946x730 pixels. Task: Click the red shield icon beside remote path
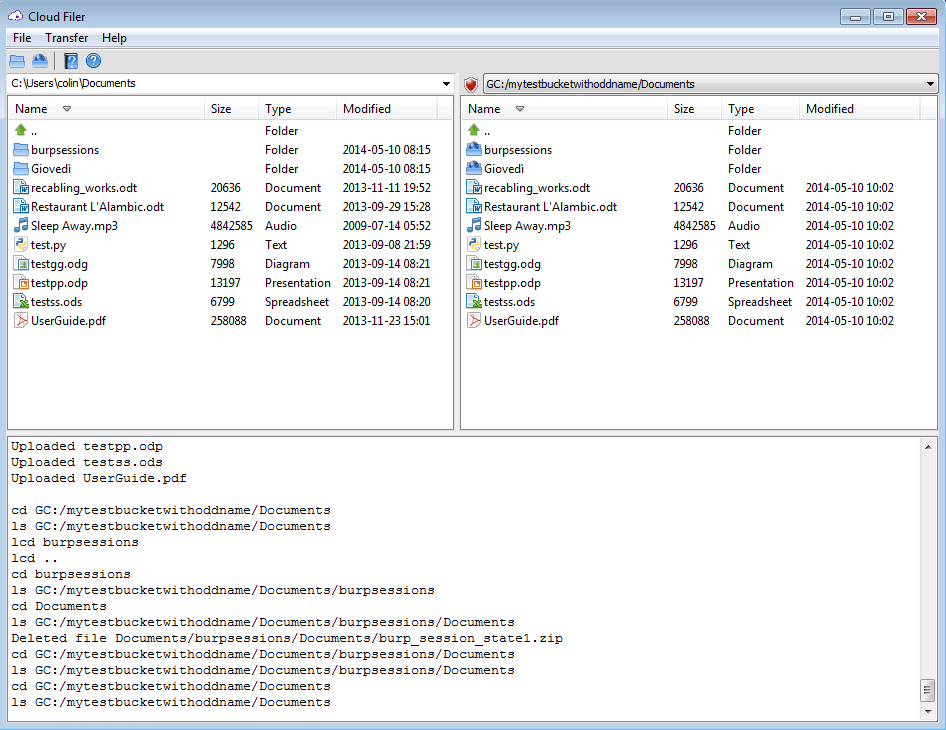[470, 84]
